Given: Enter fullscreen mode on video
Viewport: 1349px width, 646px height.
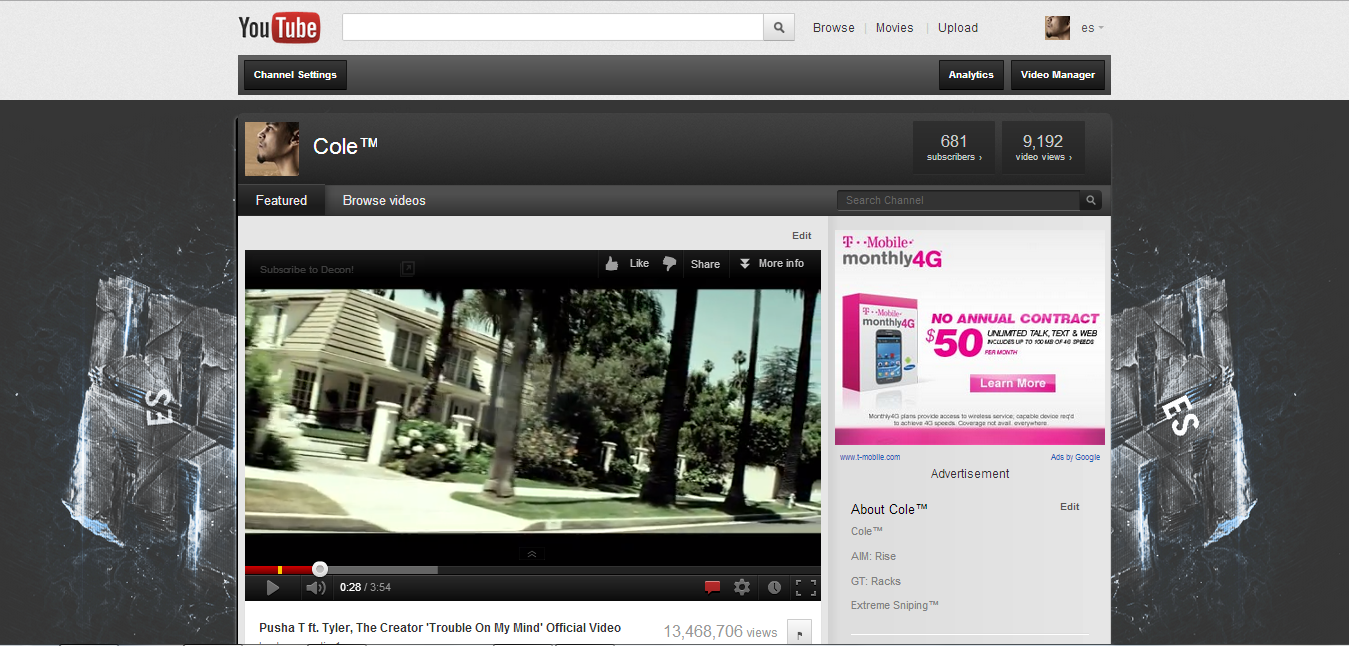Looking at the screenshot, I should 805,588.
